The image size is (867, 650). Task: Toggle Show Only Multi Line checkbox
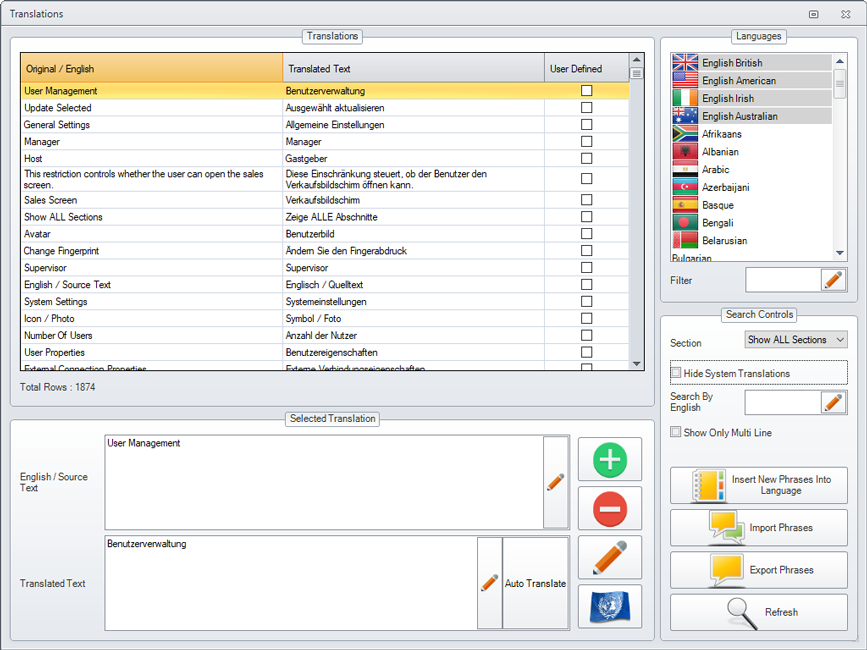tap(676, 432)
